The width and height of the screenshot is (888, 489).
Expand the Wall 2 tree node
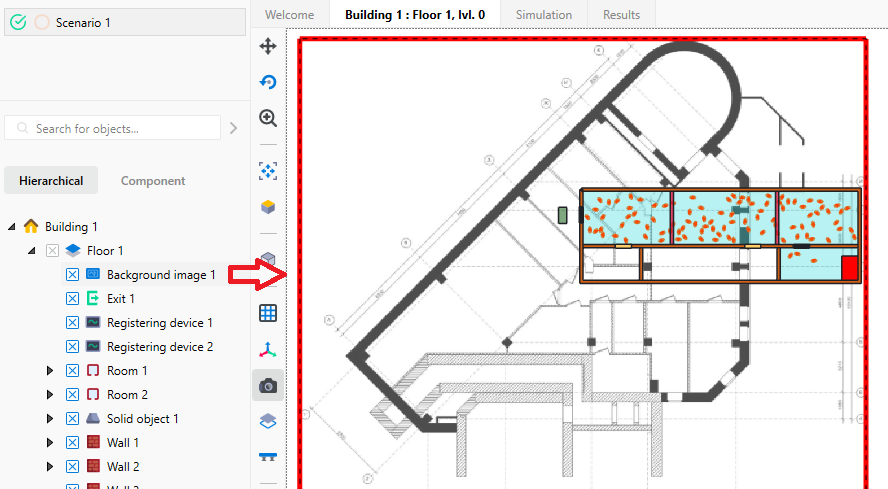(50, 466)
